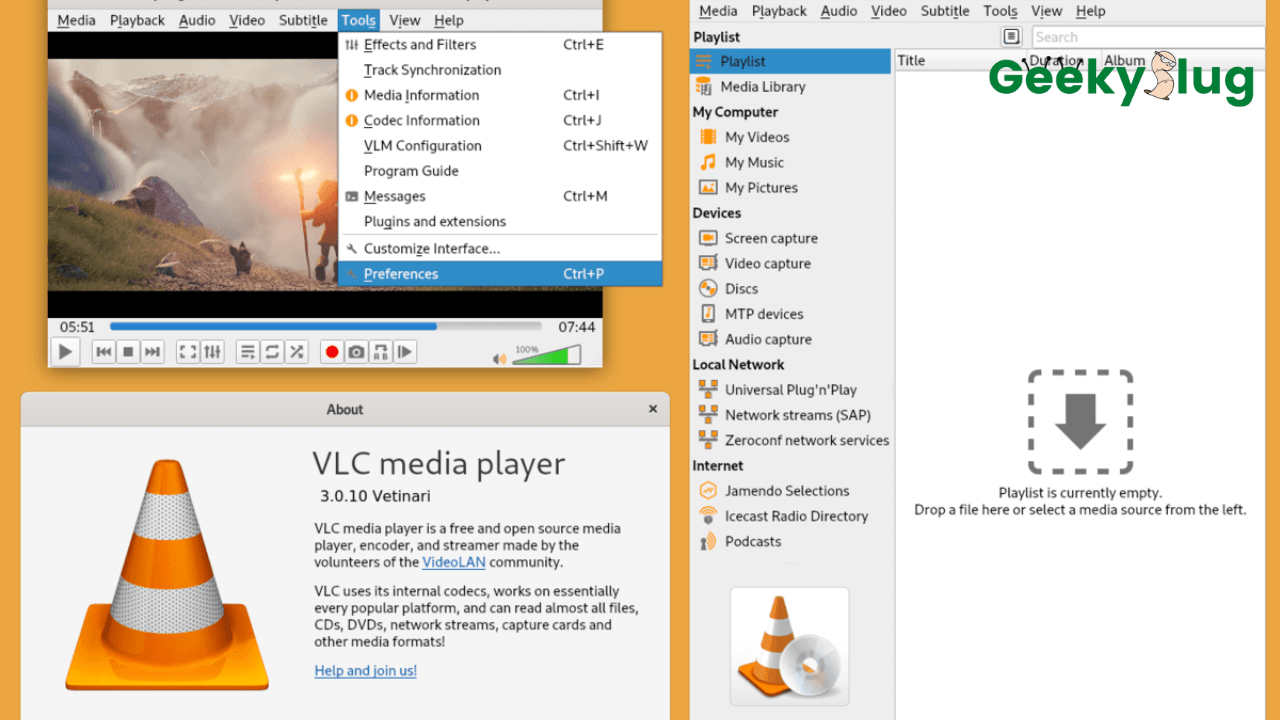
Task: Click the volume slider to adjust loudness
Action: point(548,354)
